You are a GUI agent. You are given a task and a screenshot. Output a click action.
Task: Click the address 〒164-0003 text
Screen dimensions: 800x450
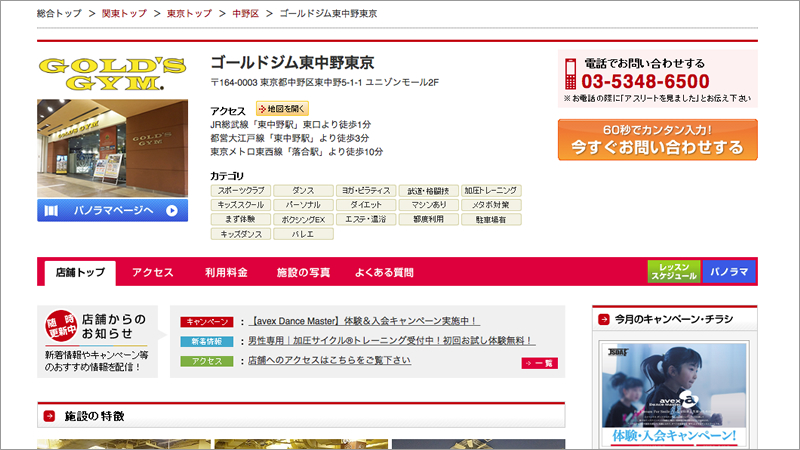324,82
